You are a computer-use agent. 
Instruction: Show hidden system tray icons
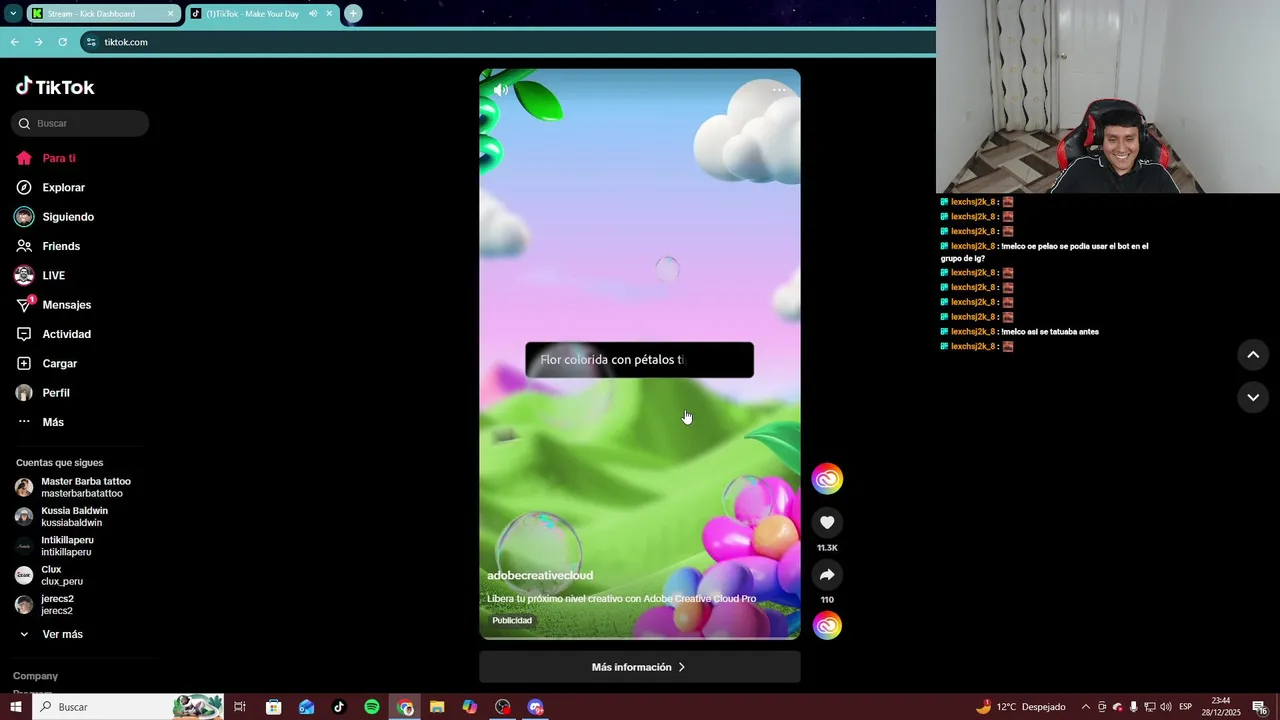(x=1086, y=707)
